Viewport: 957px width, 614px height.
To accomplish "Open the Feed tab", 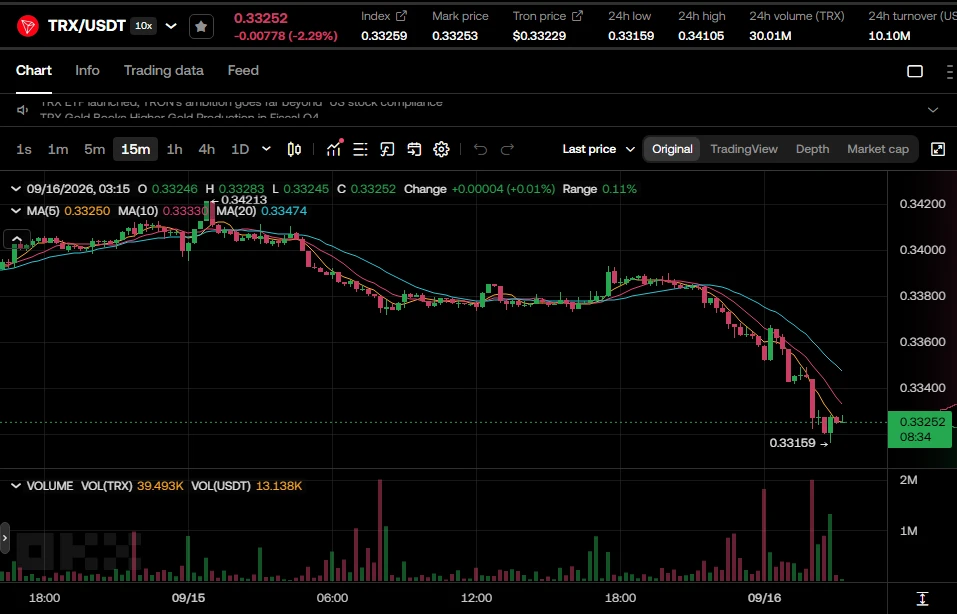I will (x=243, y=71).
